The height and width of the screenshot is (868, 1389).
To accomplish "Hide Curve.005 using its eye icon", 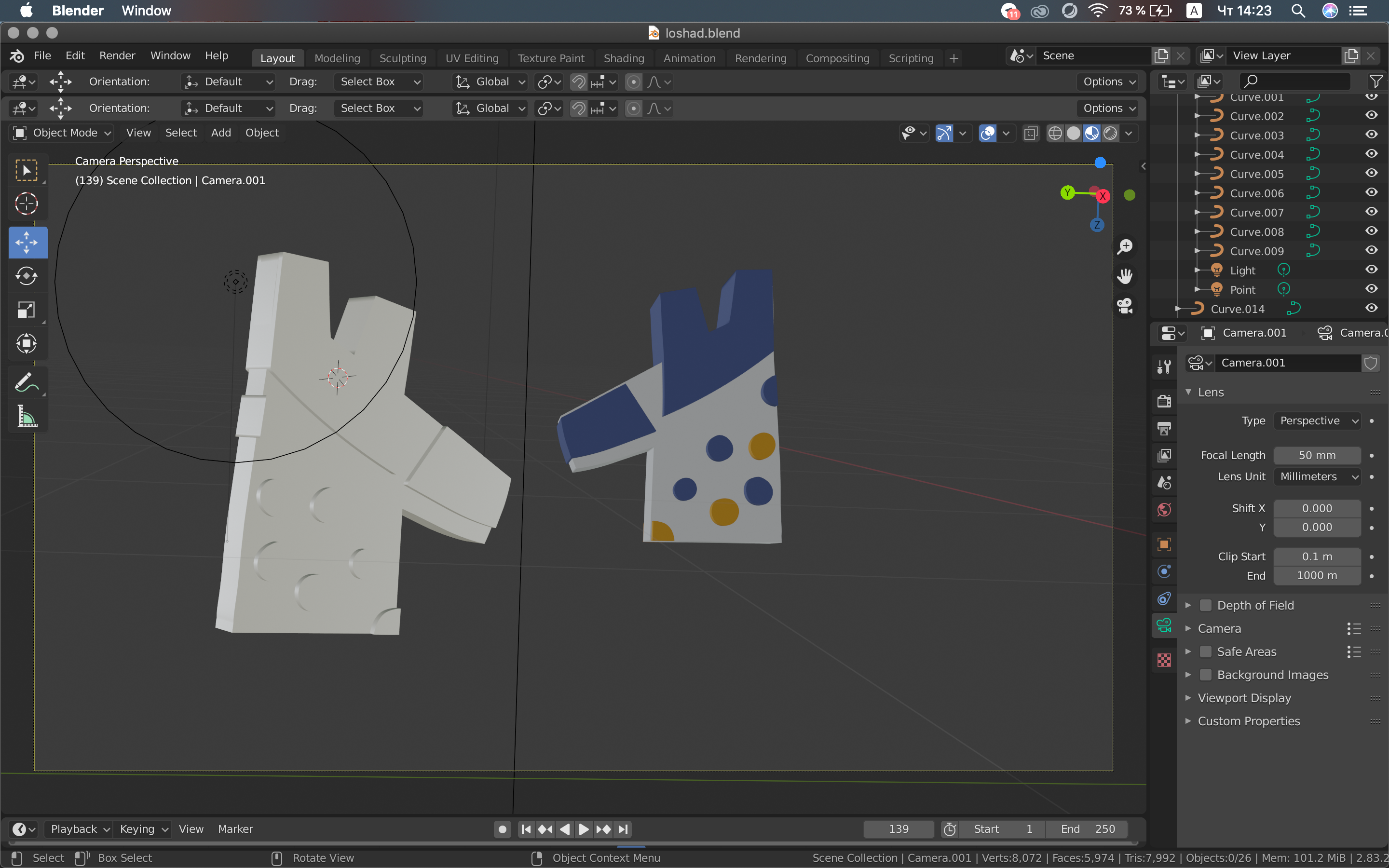I will (x=1371, y=174).
